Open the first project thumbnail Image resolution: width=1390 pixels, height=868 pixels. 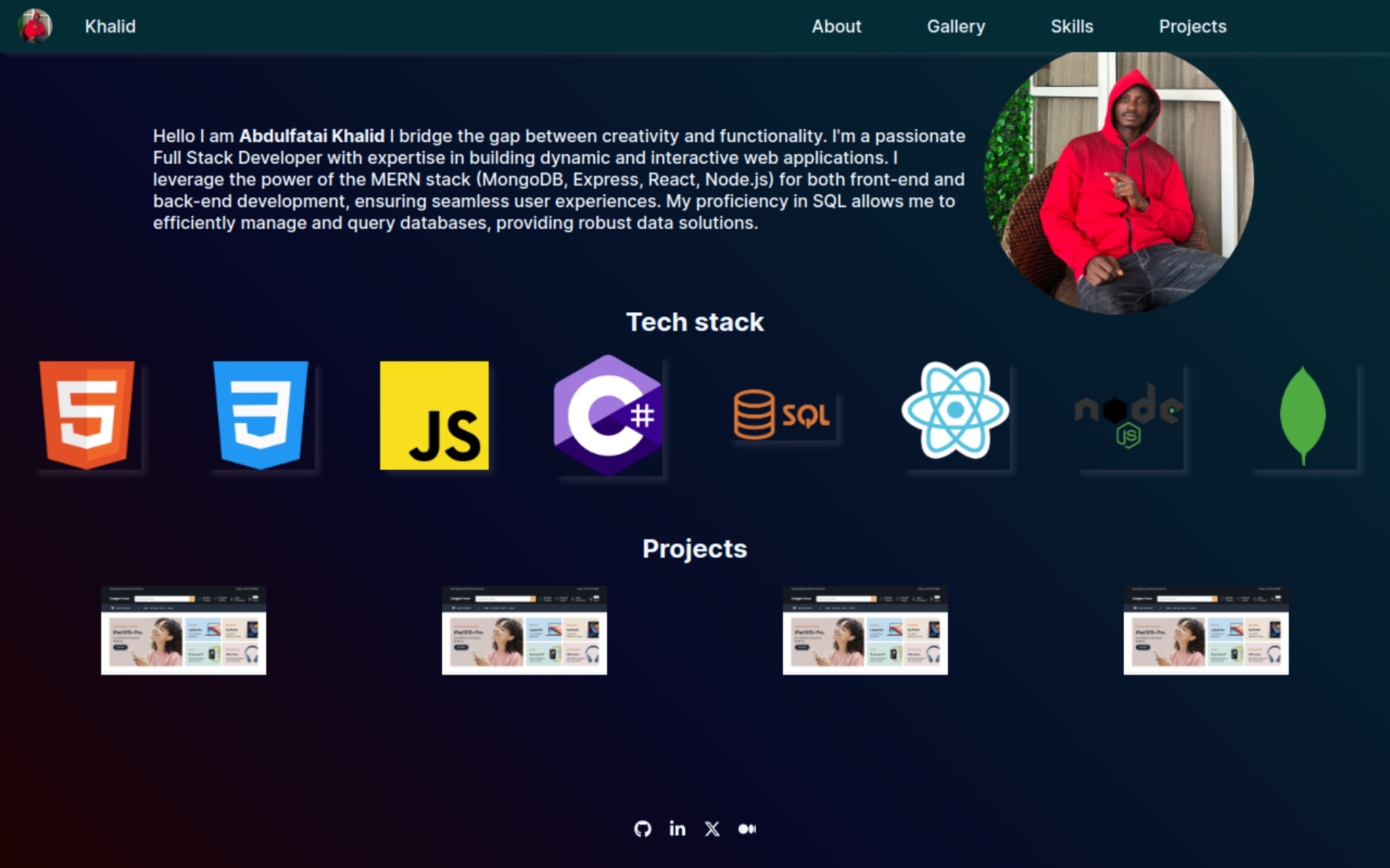(184, 631)
